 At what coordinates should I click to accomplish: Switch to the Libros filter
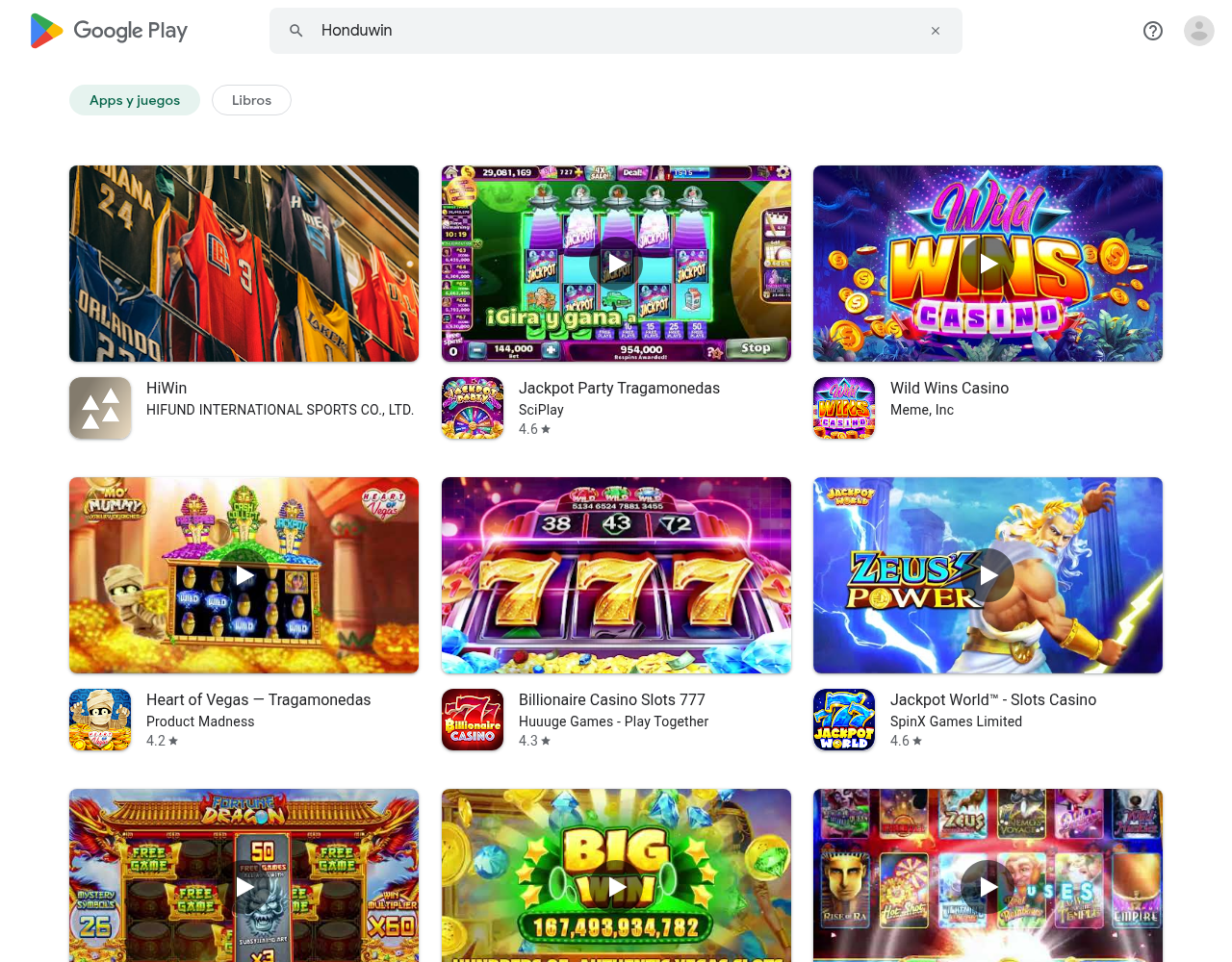[x=251, y=100]
